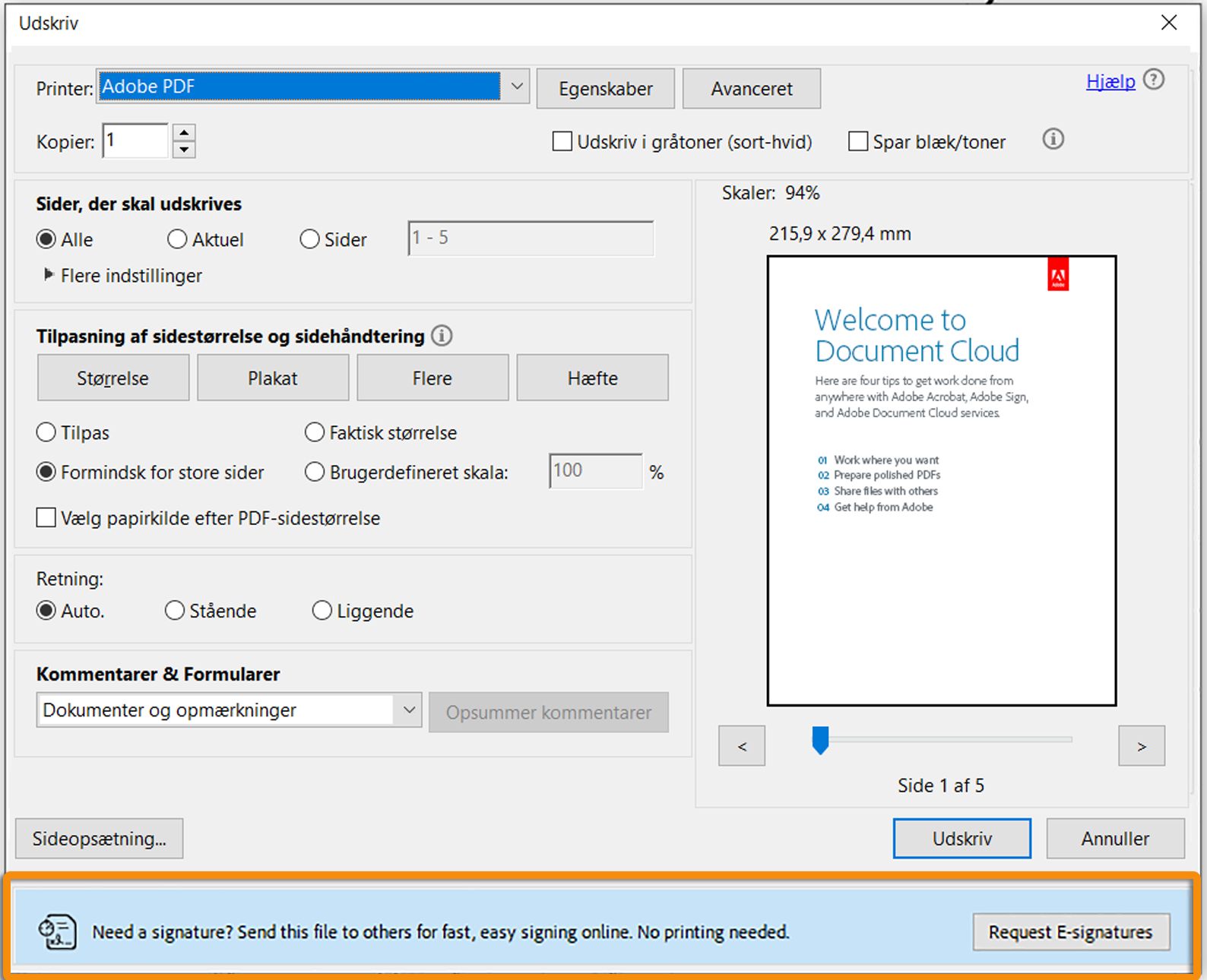Click the Sideopsætning button

click(99, 838)
